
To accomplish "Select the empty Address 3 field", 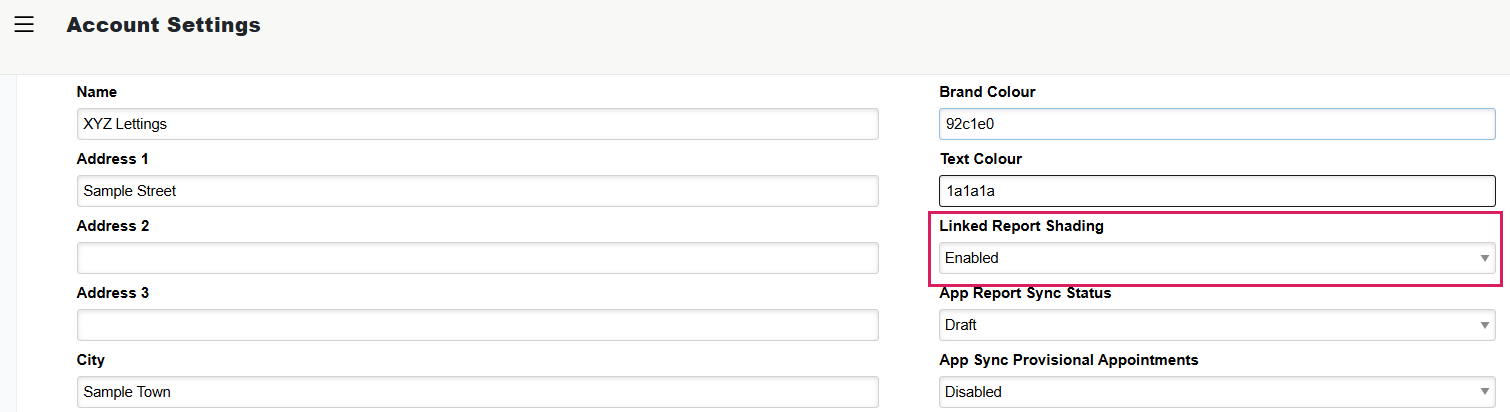I will click(477, 325).
